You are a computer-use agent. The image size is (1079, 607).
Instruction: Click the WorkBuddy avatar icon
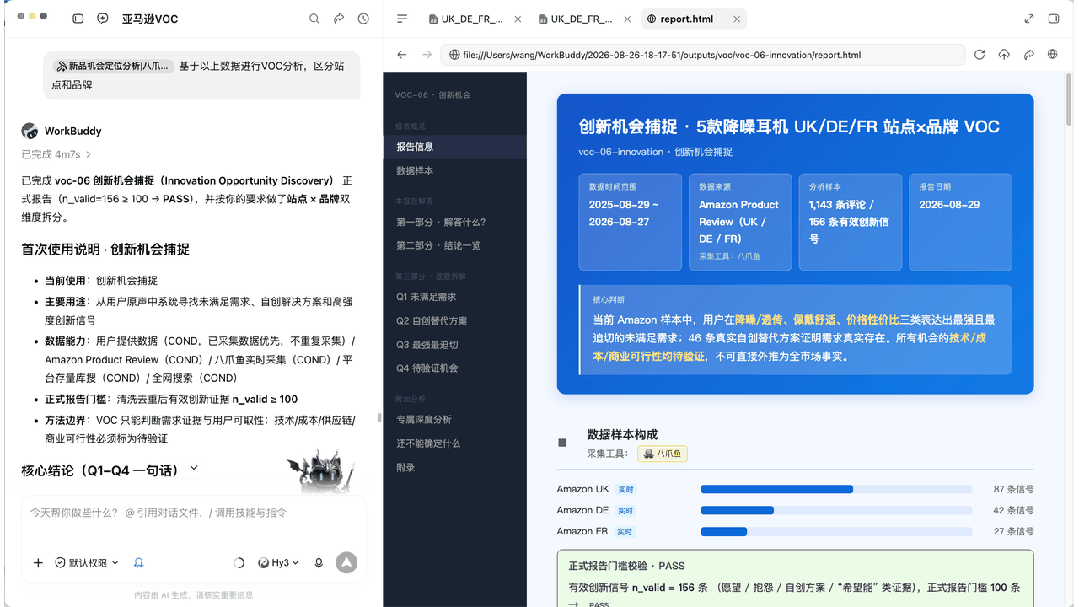[x=30, y=131]
